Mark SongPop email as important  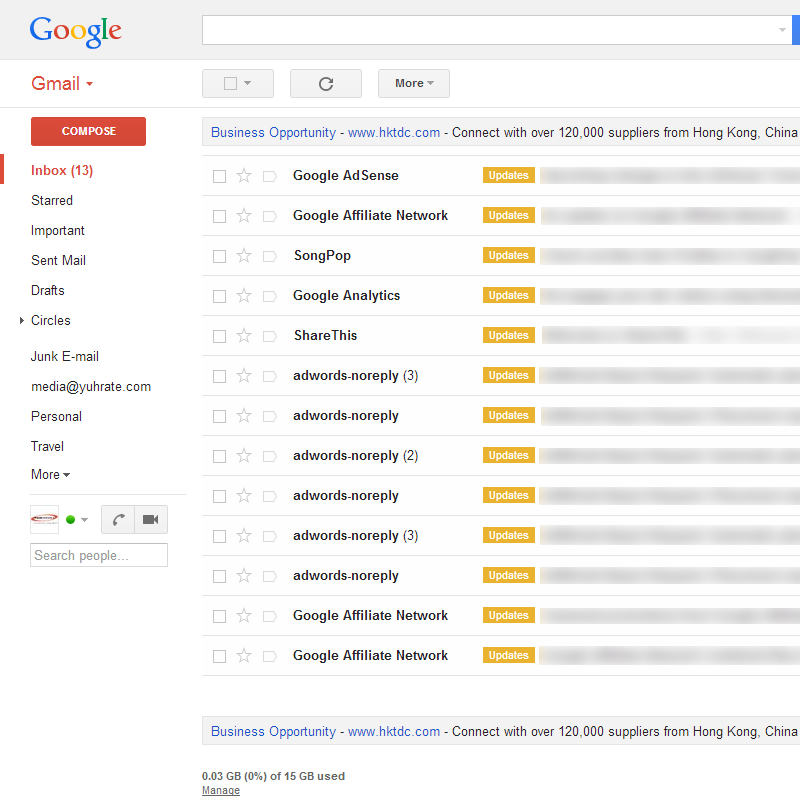coord(269,256)
